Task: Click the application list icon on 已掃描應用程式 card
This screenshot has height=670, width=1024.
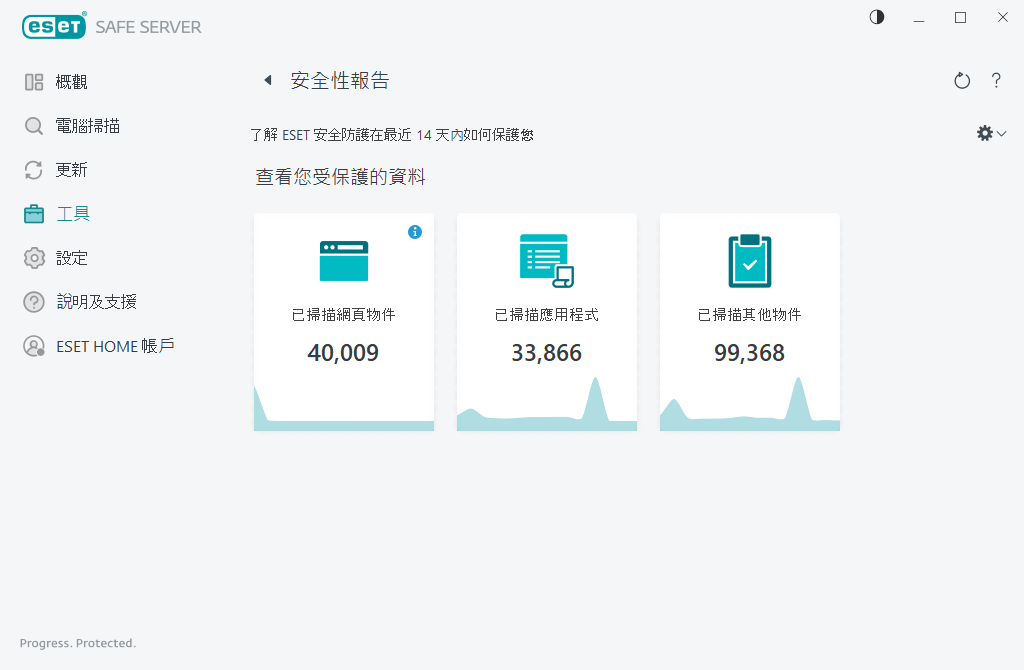Action: (x=547, y=261)
